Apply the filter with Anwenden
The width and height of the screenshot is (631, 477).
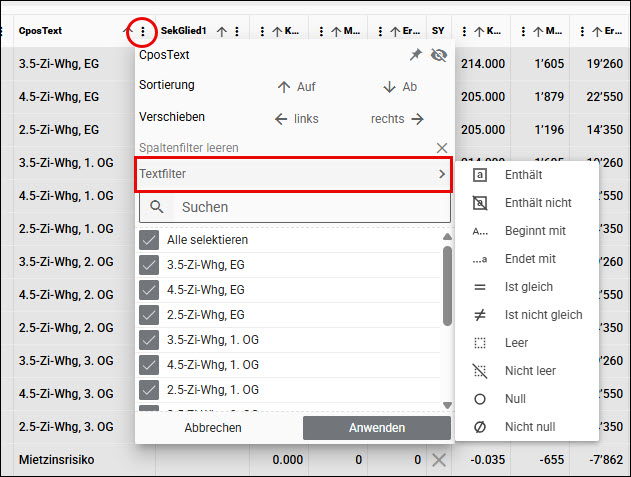coord(377,427)
